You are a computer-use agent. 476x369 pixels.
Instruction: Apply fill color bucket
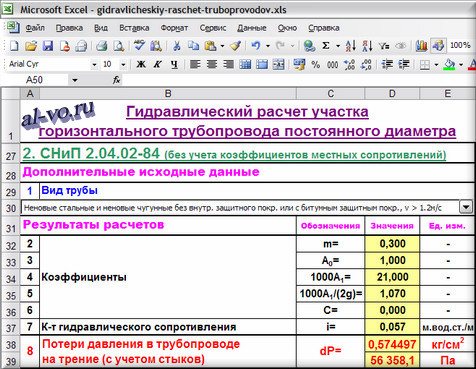coord(449,64)
